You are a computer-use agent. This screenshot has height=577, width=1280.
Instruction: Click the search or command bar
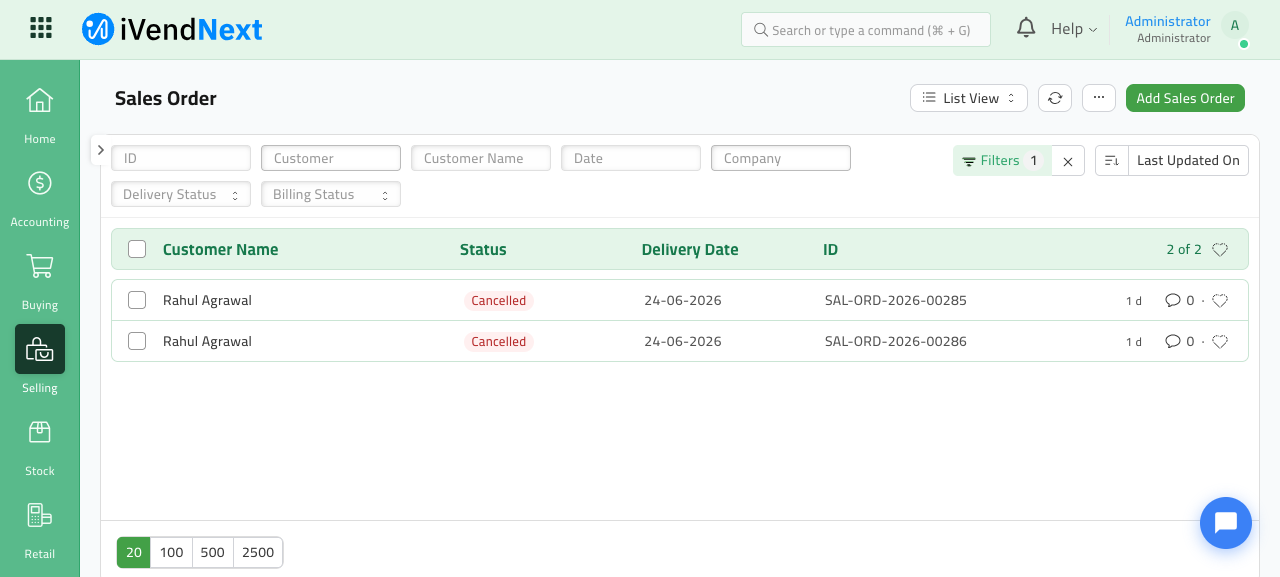[x=866, y=30]
